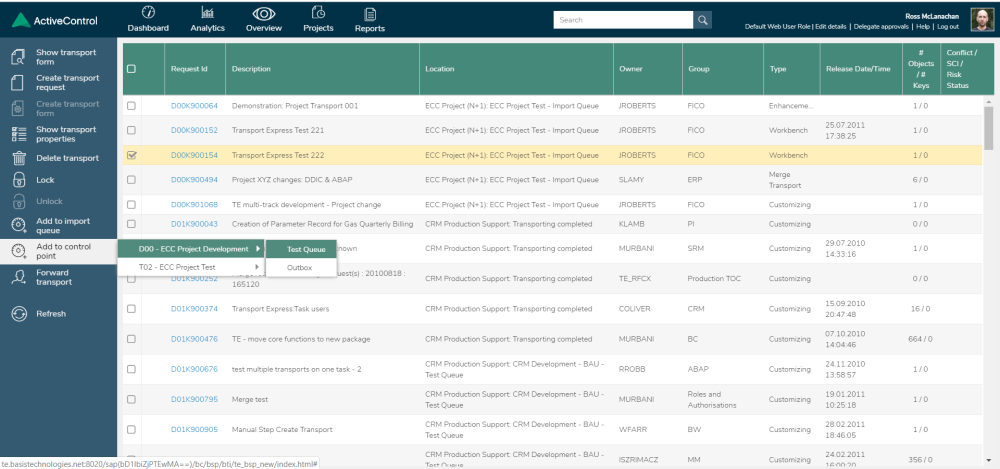Click the Lock padlock icon
The width and height of the screenshot is (1000, 469).
(x=19, y=180)
